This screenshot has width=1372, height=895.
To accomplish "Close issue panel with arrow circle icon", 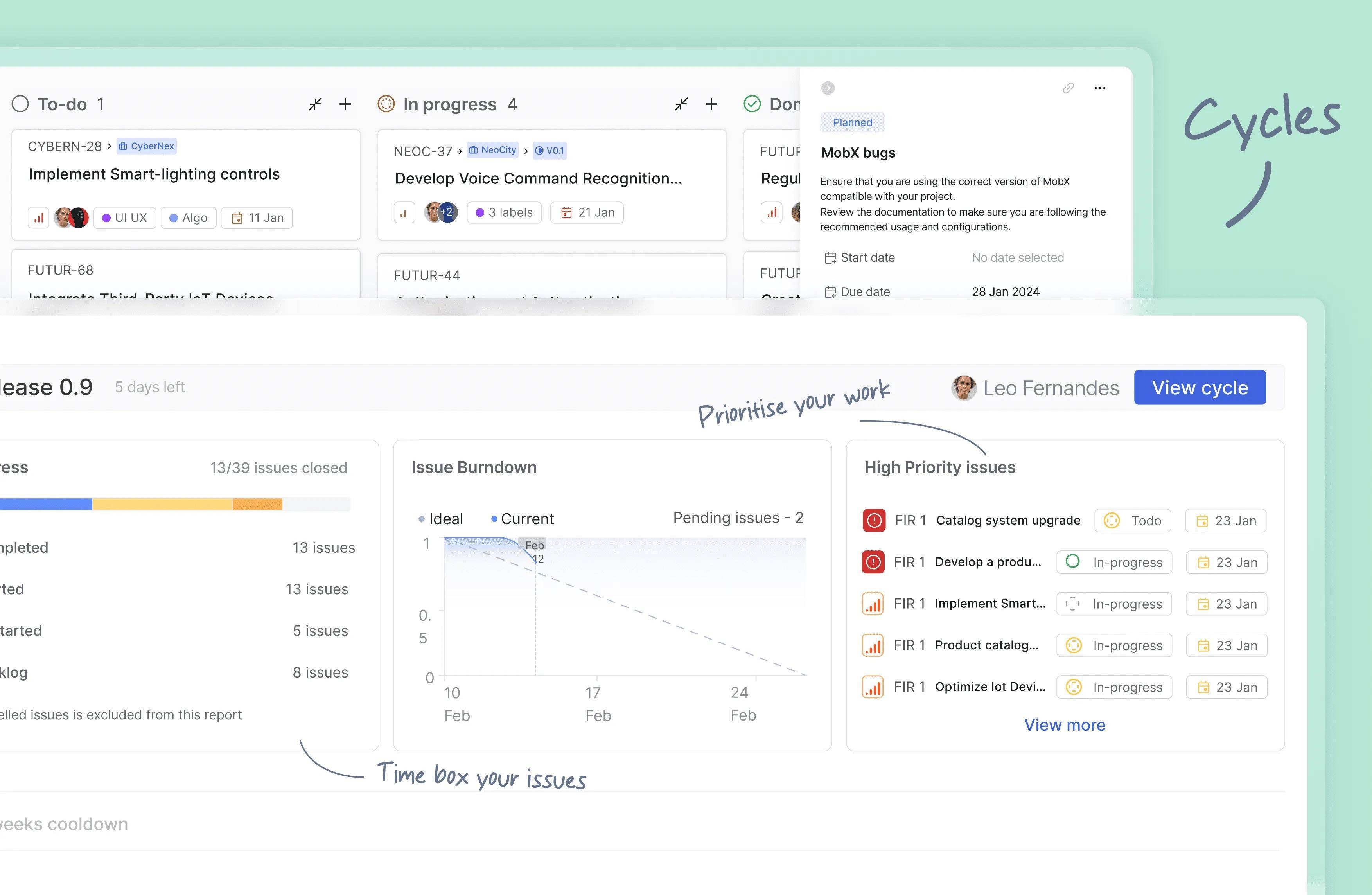I will 828,88.
